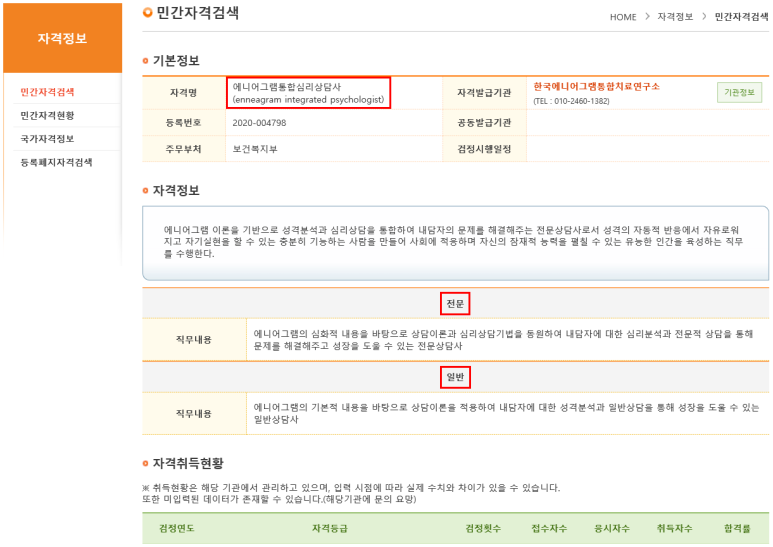This screenshot has height=547, width=773.
Task: Click the 자격명 label cell
Action: pos(184,93)
